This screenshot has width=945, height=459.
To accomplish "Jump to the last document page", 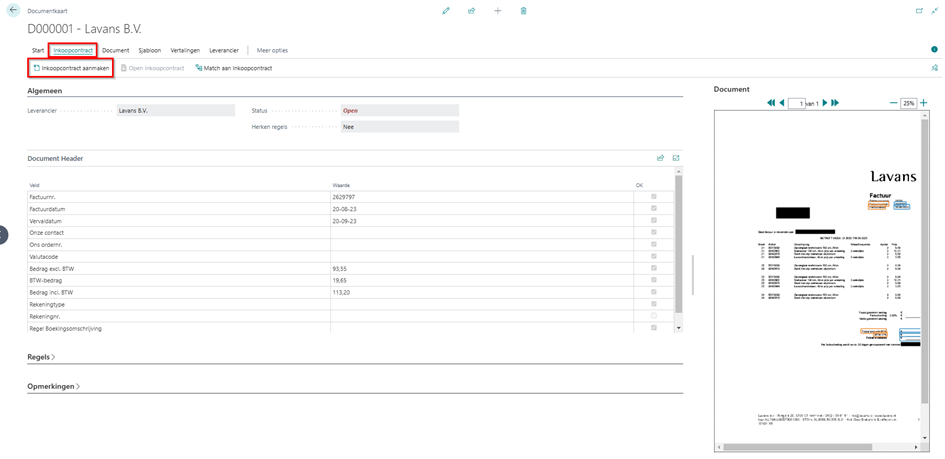I will [835, 103].
